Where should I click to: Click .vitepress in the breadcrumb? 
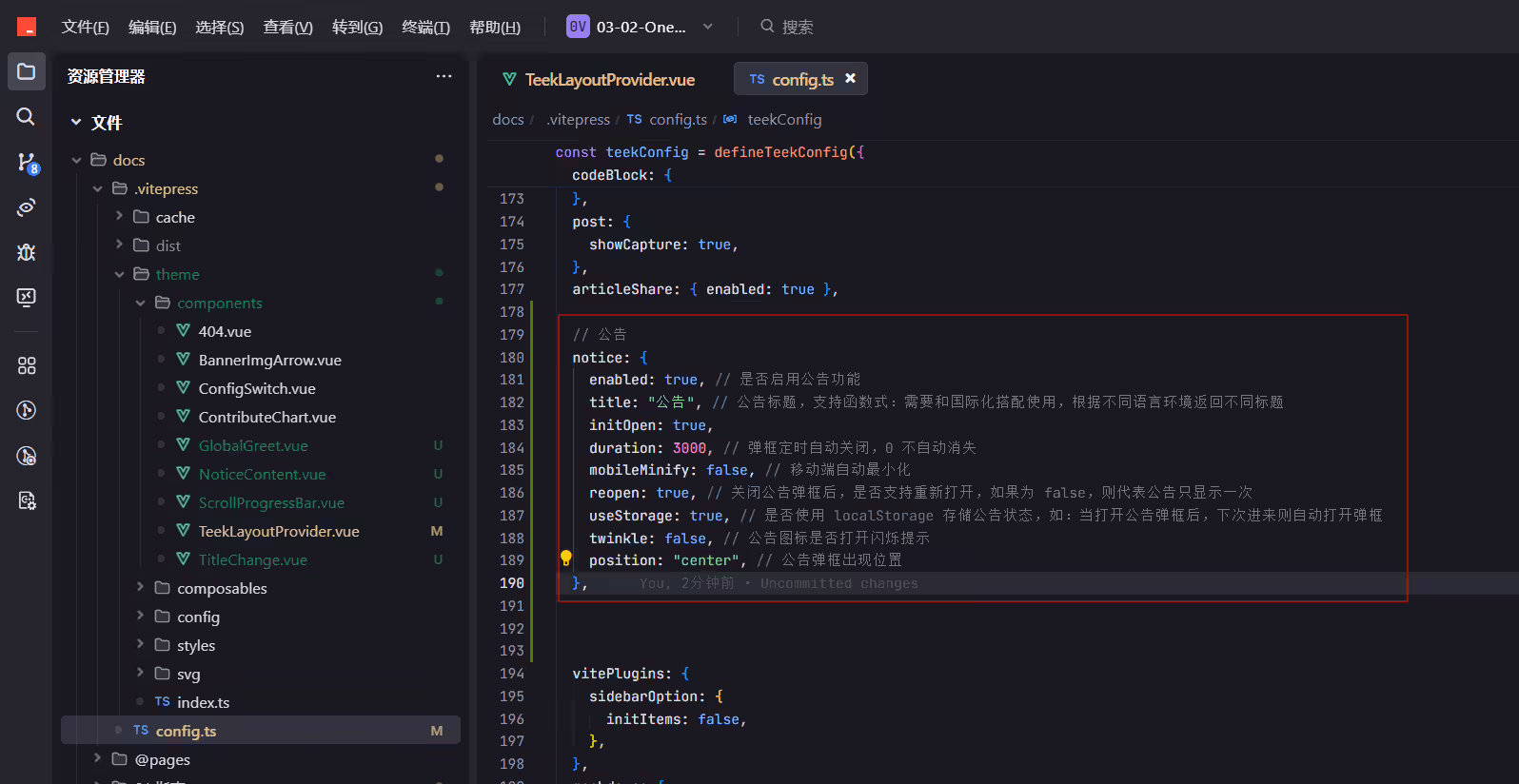pyautogui.click(x=579, y=119)
